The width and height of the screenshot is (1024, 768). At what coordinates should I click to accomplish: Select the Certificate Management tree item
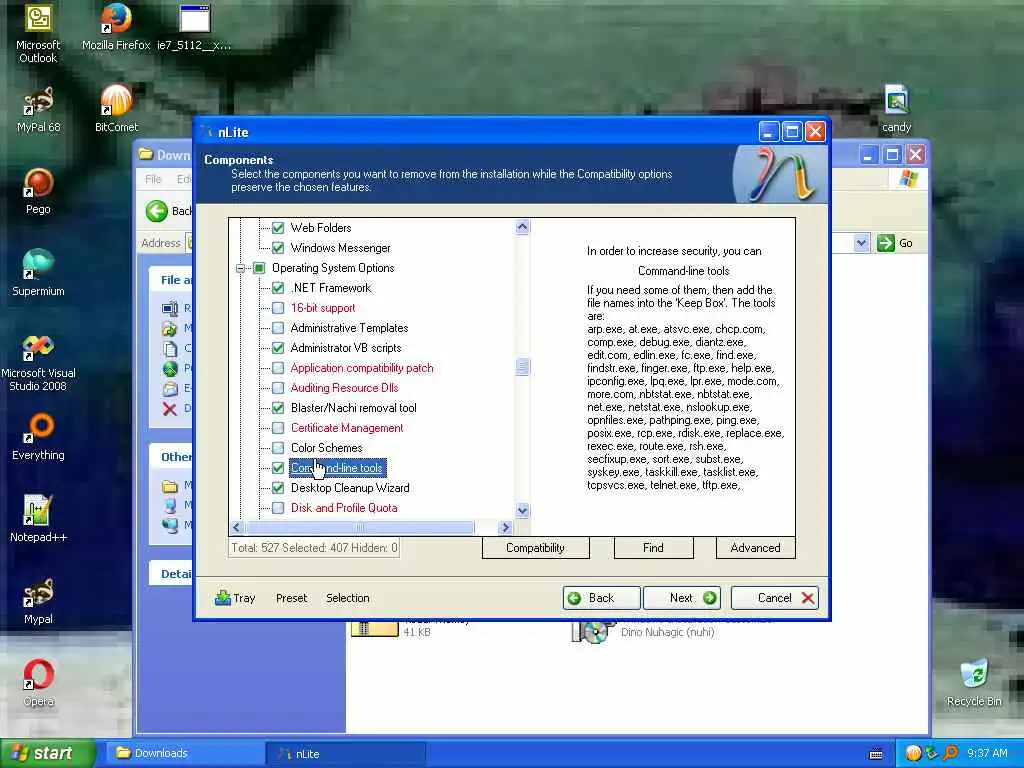347,428
